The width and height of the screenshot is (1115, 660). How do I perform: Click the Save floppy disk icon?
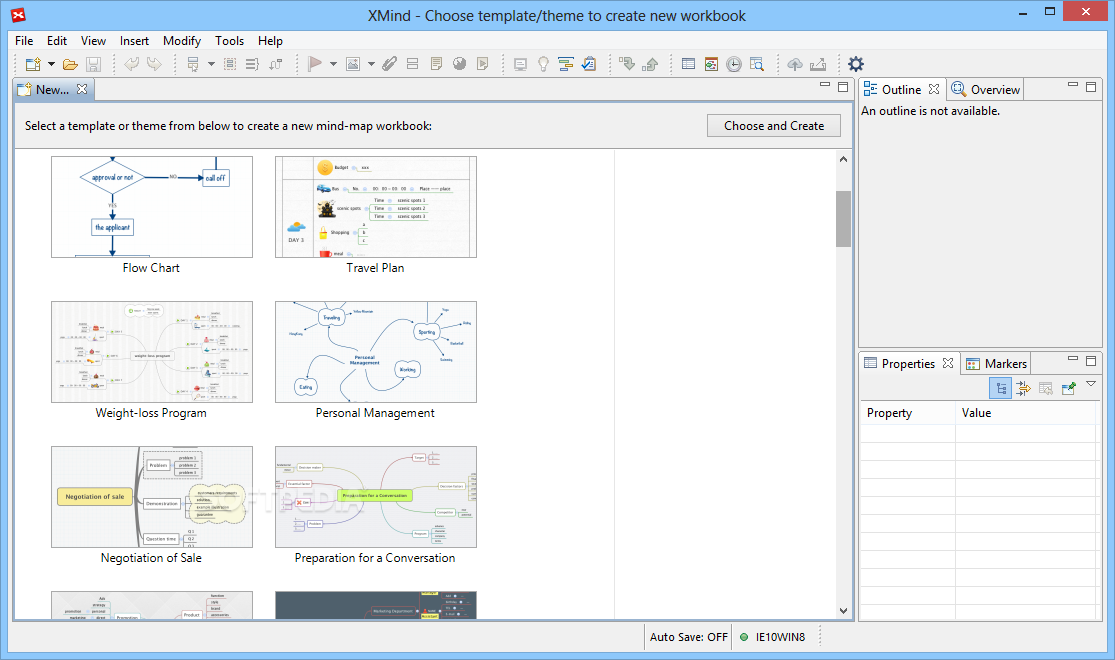[x=93, y=64]
